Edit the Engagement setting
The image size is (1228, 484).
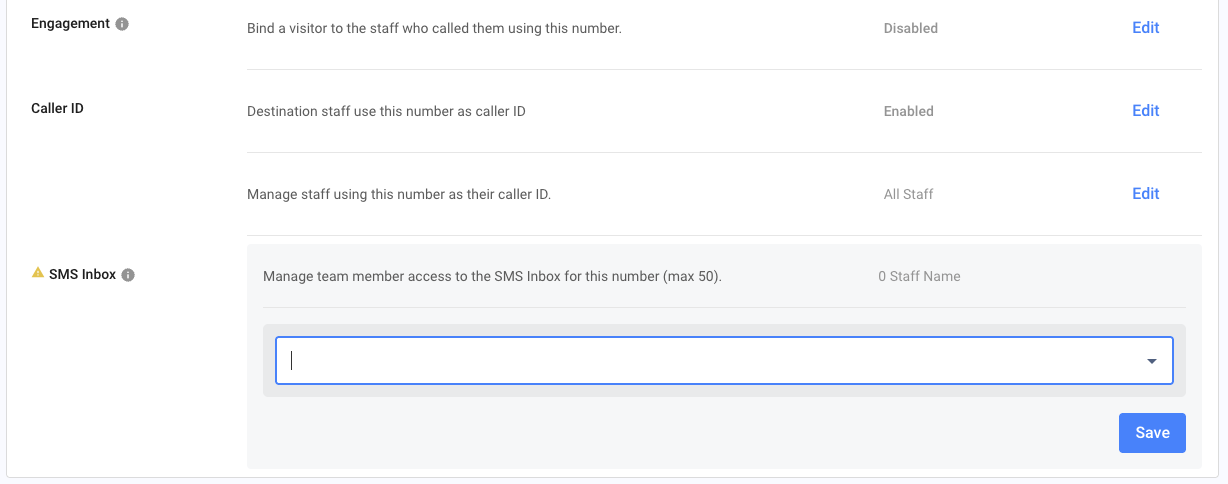pos(1145,28)
